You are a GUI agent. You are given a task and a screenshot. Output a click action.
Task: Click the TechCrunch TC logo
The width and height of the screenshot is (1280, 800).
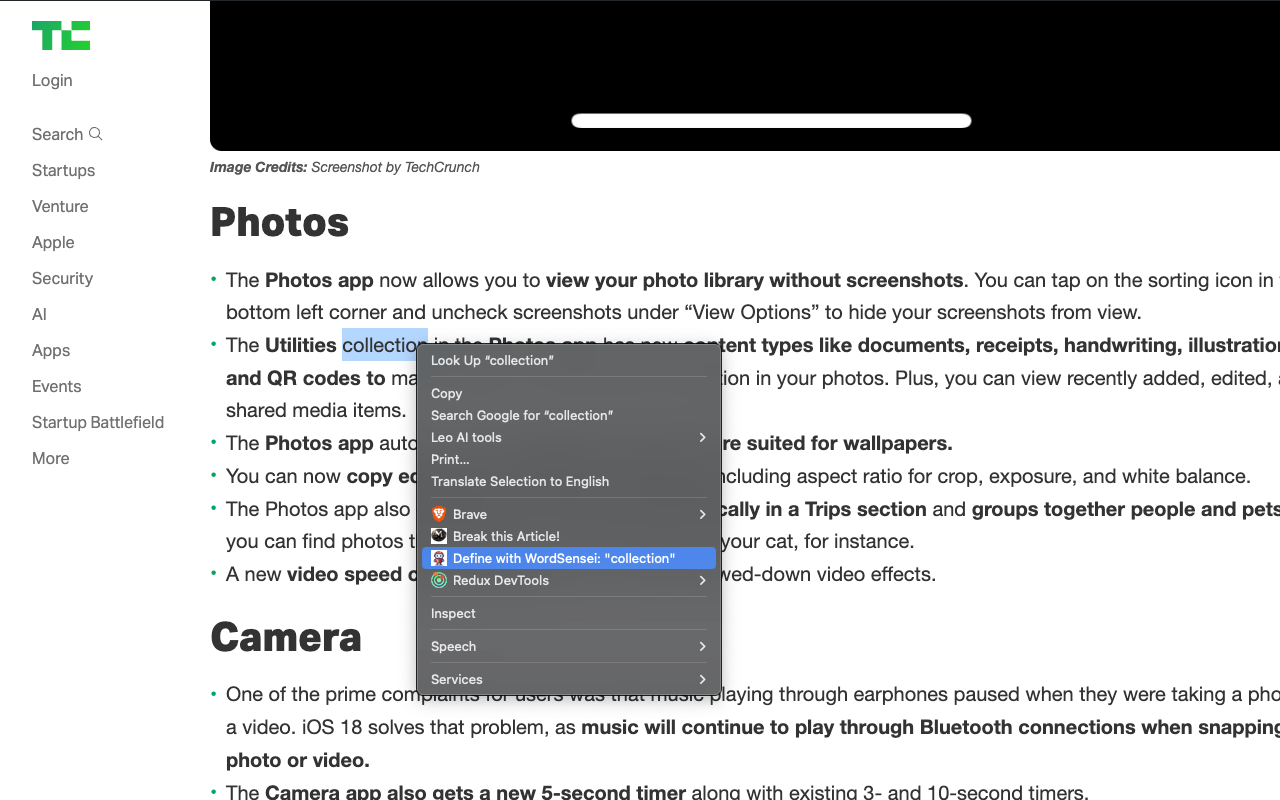[61, 36]
